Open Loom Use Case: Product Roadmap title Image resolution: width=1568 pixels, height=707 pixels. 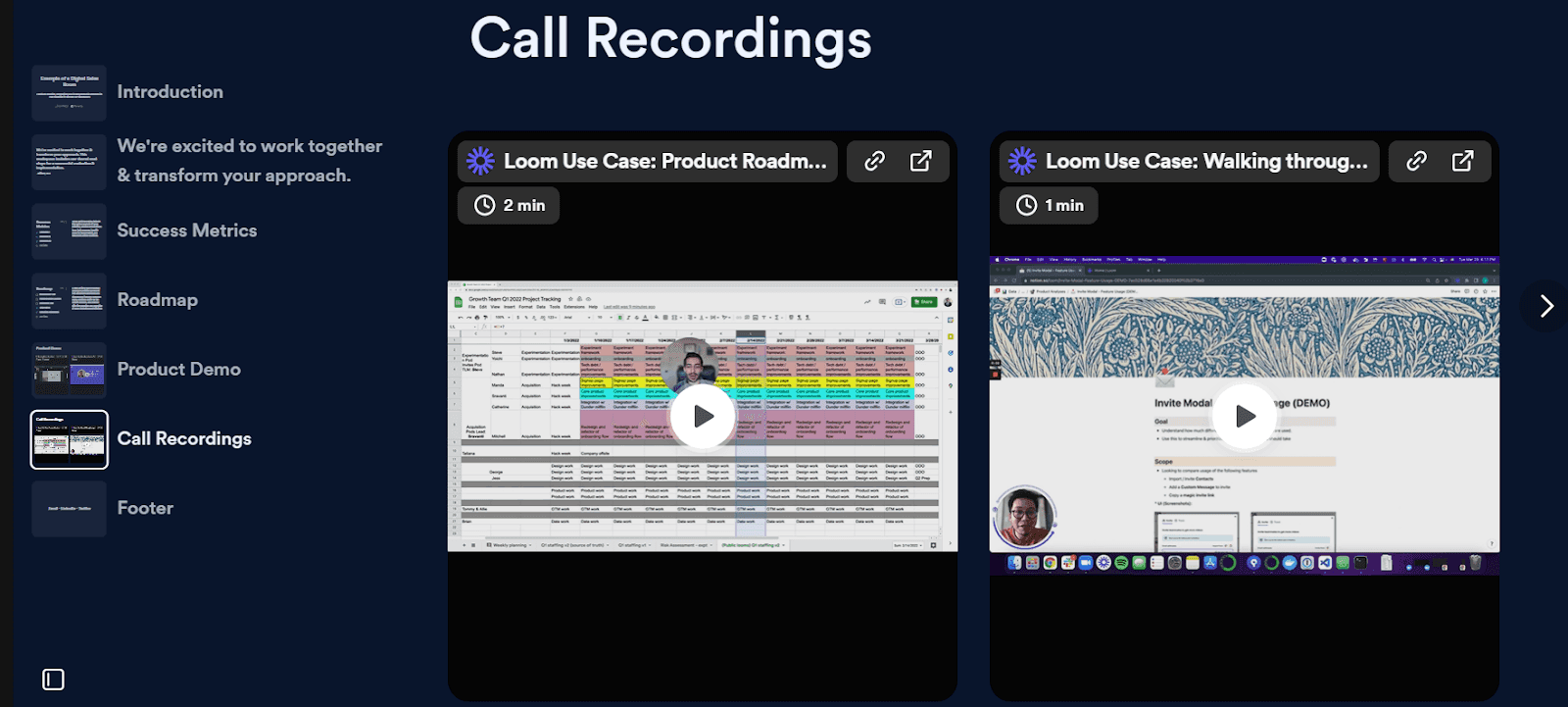point(664,161)
